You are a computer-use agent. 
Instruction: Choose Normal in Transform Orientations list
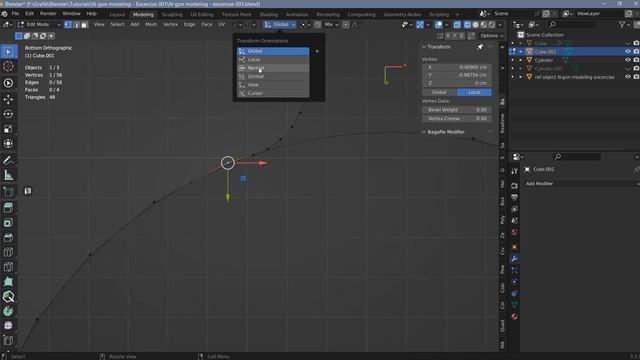click(273, 68)
